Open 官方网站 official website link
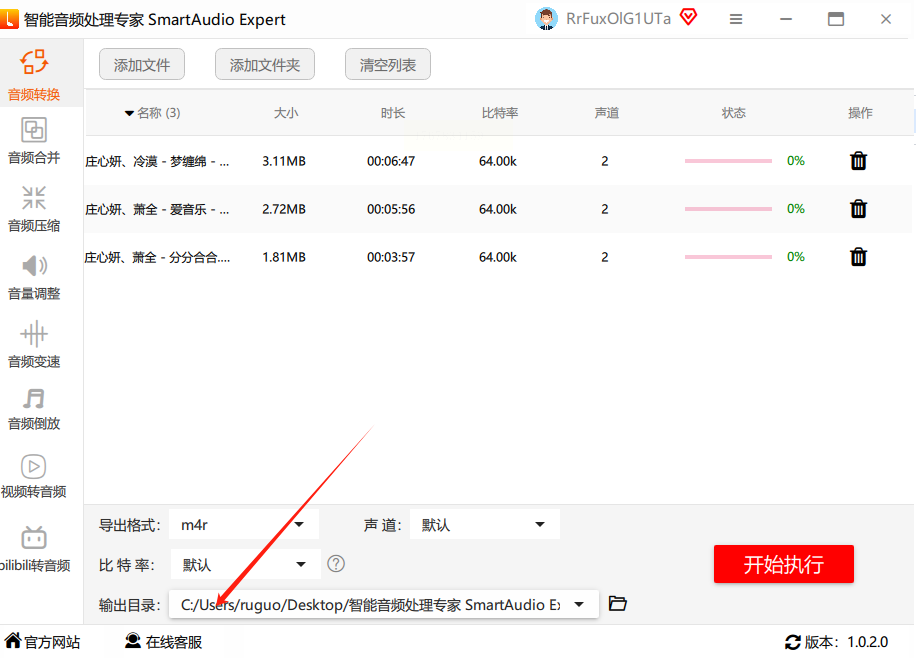This screenshot has width=916, height=658. pos(42,642)
